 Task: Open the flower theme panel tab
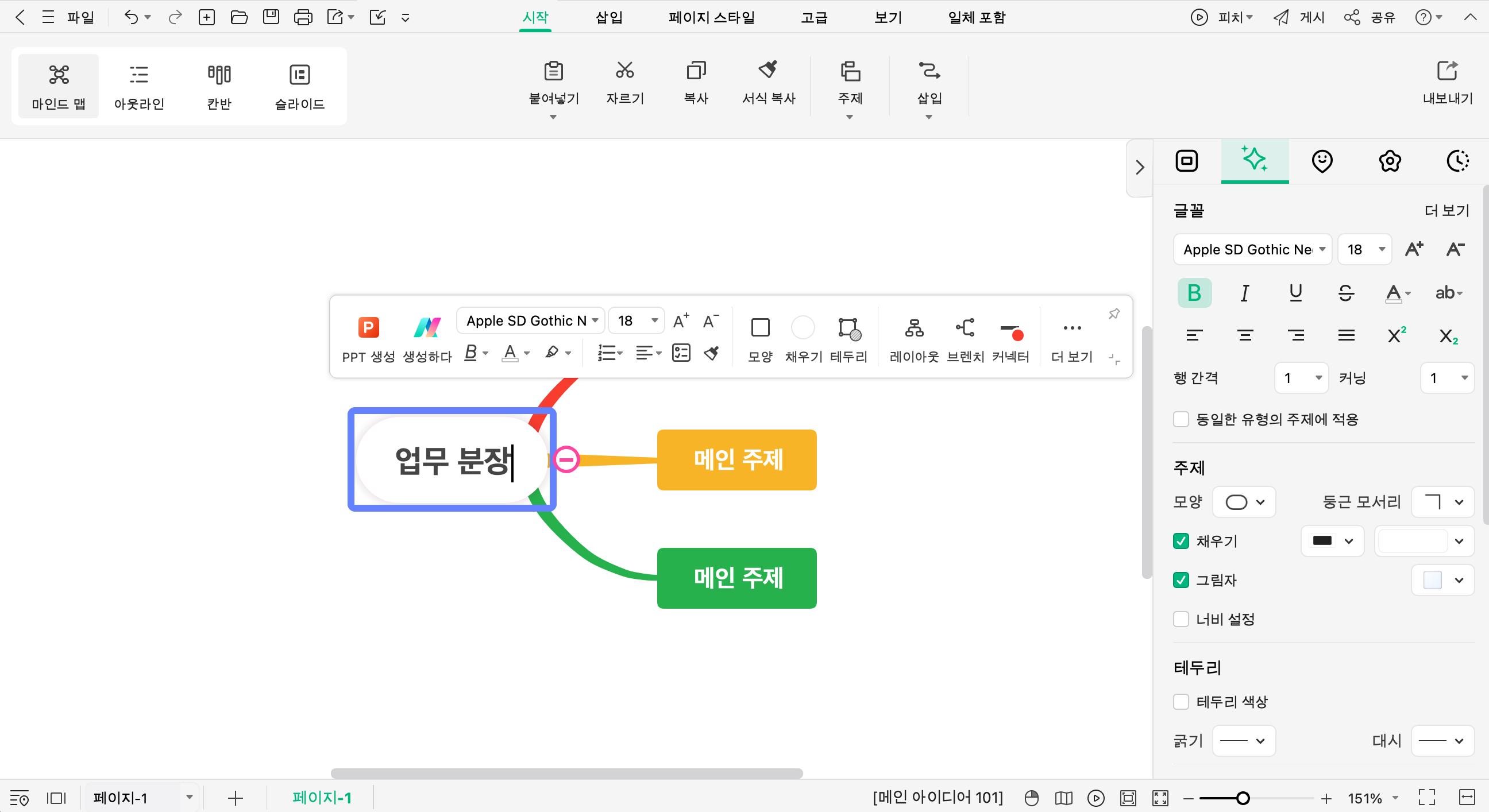(1390, 161)
